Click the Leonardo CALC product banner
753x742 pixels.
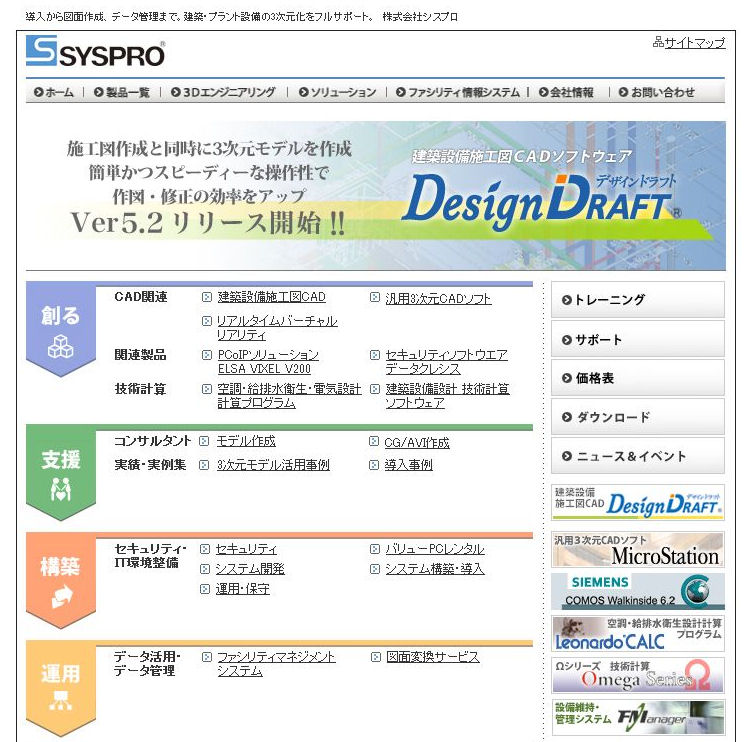coord(637,634)
